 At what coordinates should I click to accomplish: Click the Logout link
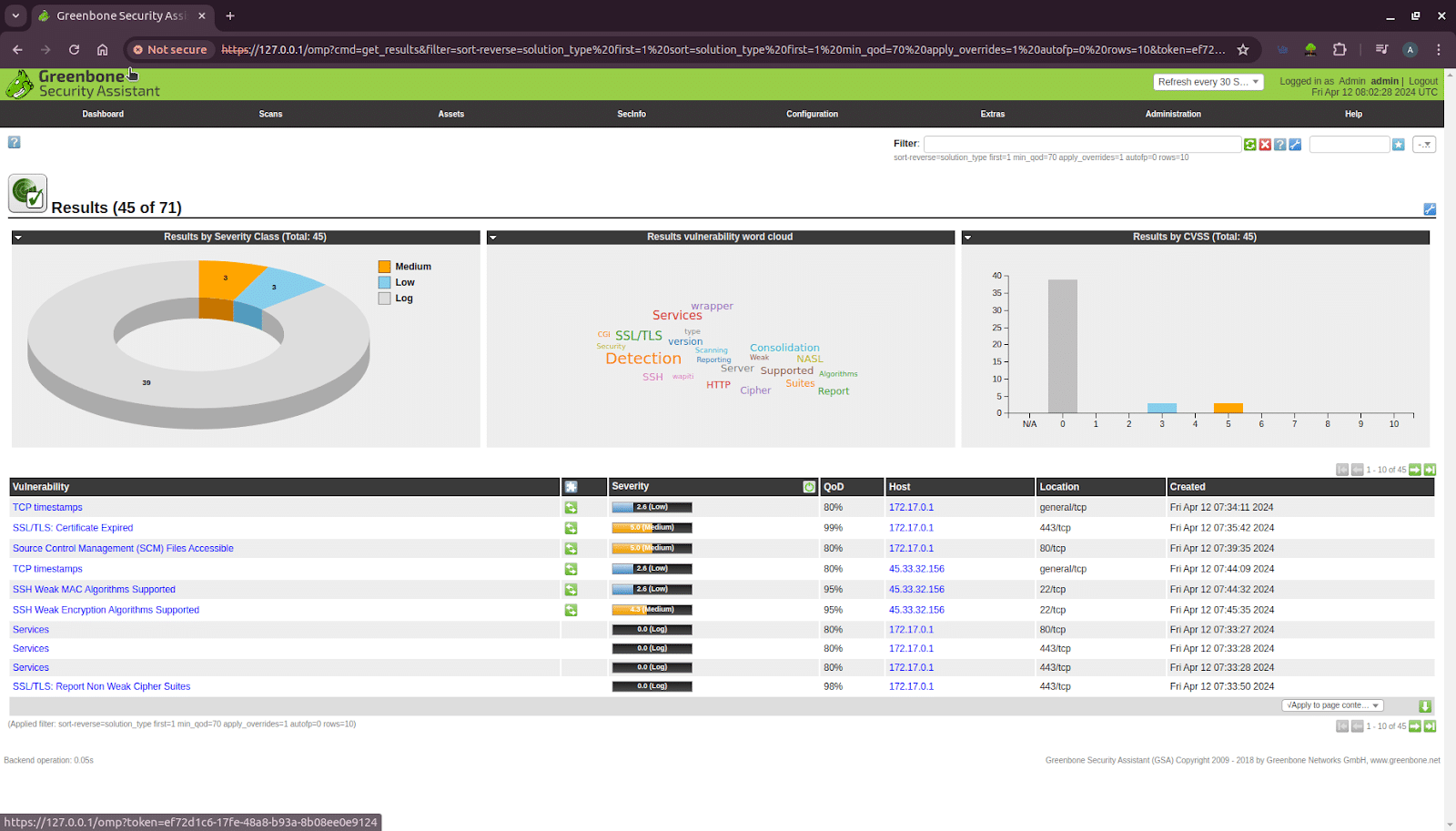[x=1423, y=81]
